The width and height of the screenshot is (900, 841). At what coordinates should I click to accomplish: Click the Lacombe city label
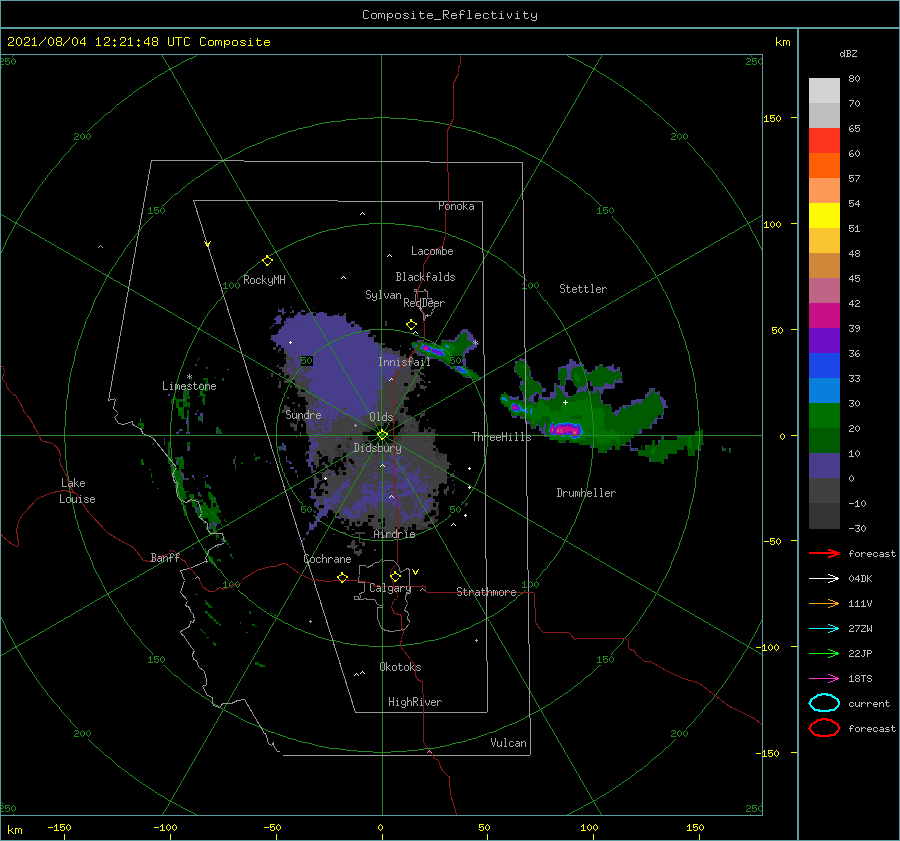(x=432, y=251)
